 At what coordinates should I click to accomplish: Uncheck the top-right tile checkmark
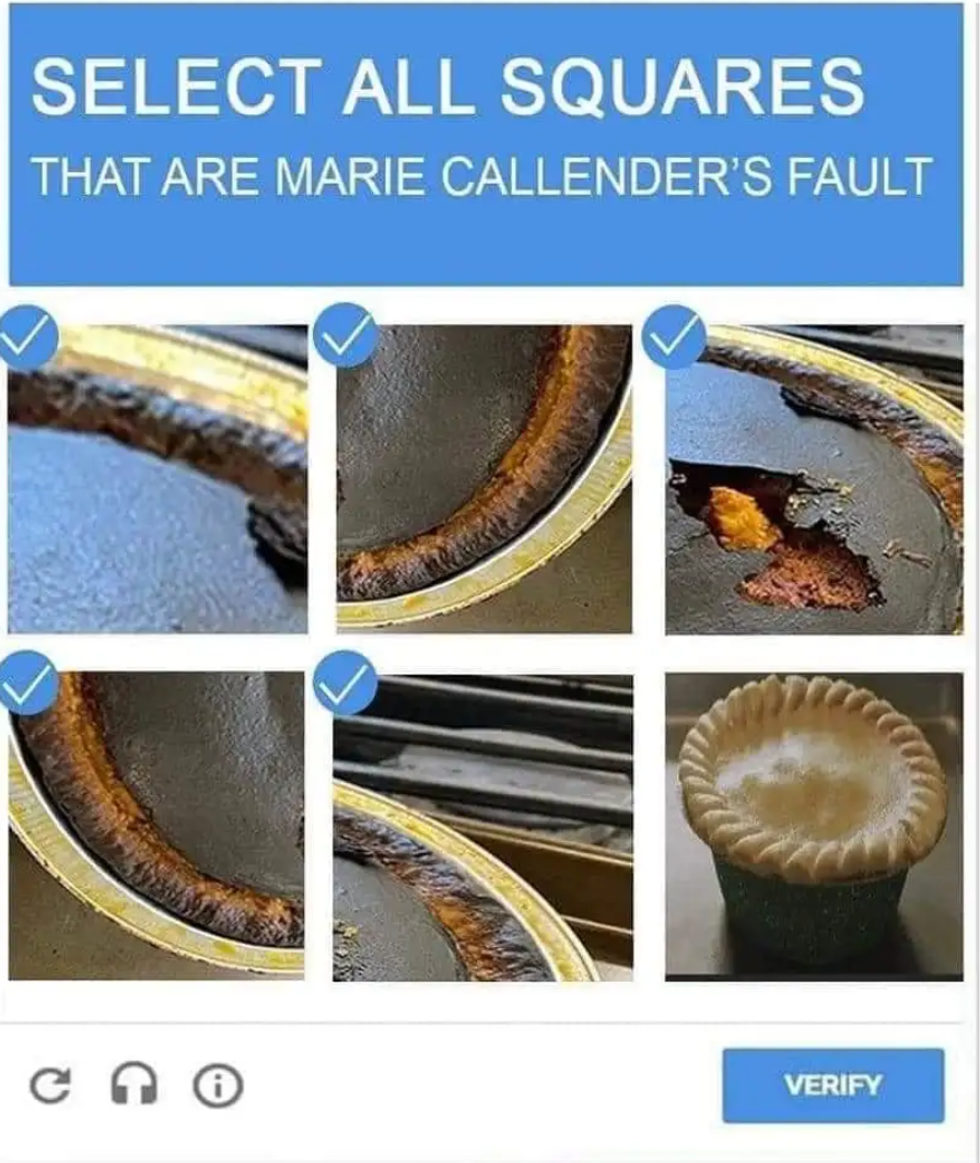pos(674,337)
